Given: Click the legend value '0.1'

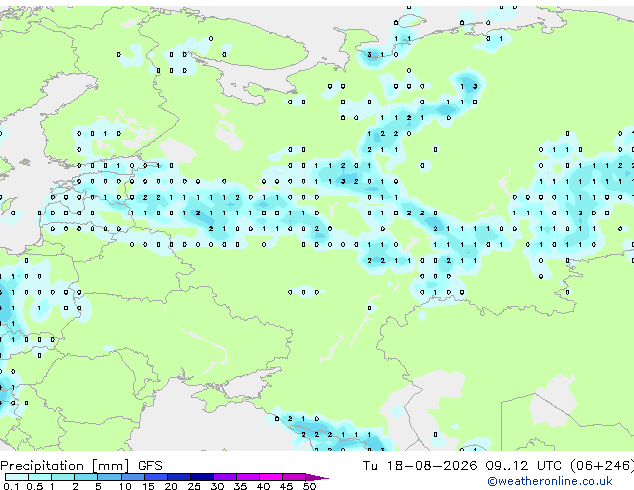Looking at the screenshot, I should pyautogui.click(x=12, y=486).
